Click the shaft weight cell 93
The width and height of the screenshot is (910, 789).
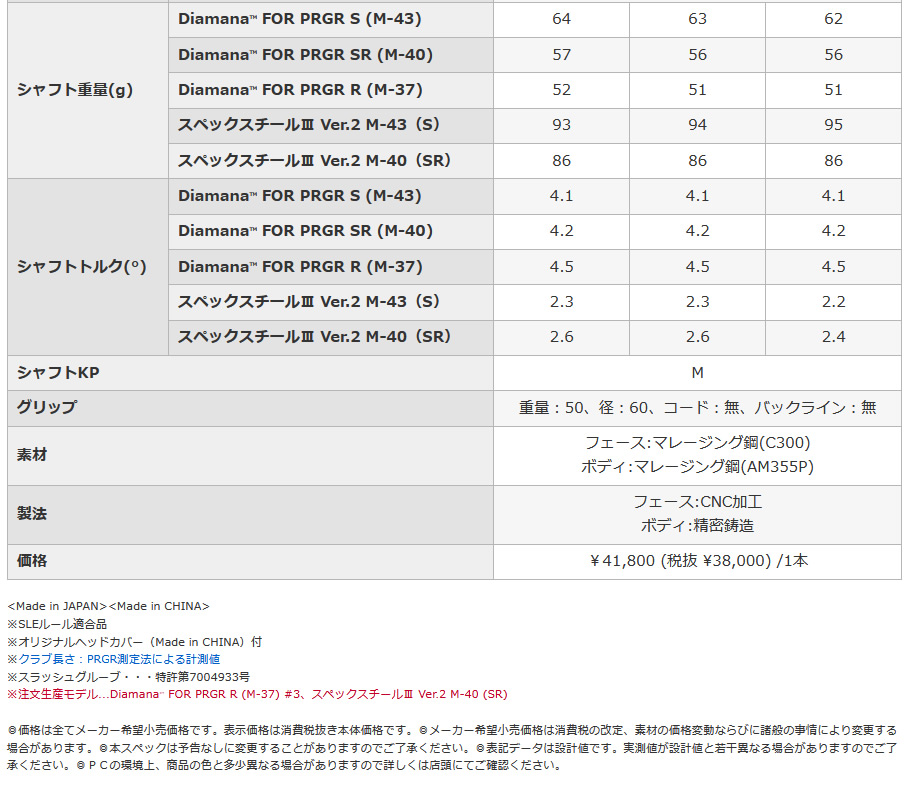(562, 125)
